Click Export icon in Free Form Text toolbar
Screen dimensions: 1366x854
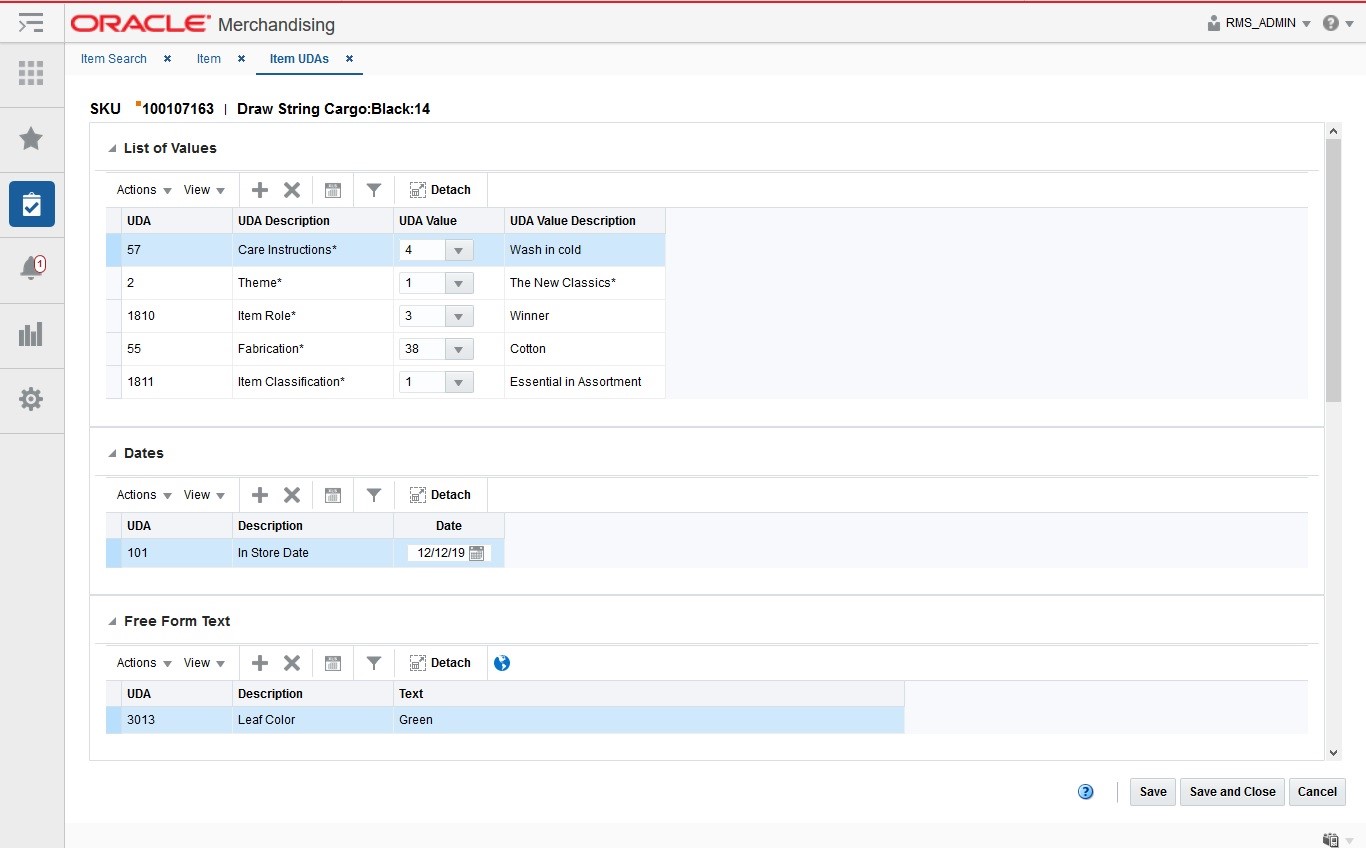tap(333, 663)
